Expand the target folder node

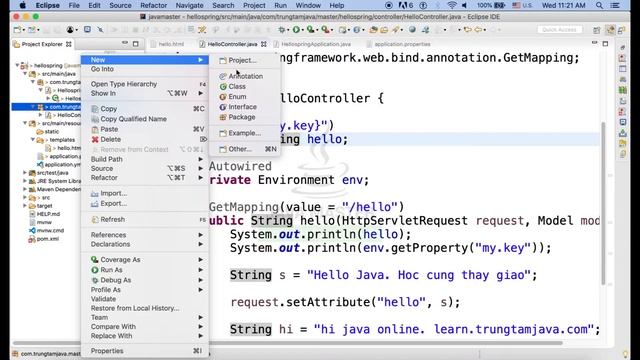coord(25,206)
